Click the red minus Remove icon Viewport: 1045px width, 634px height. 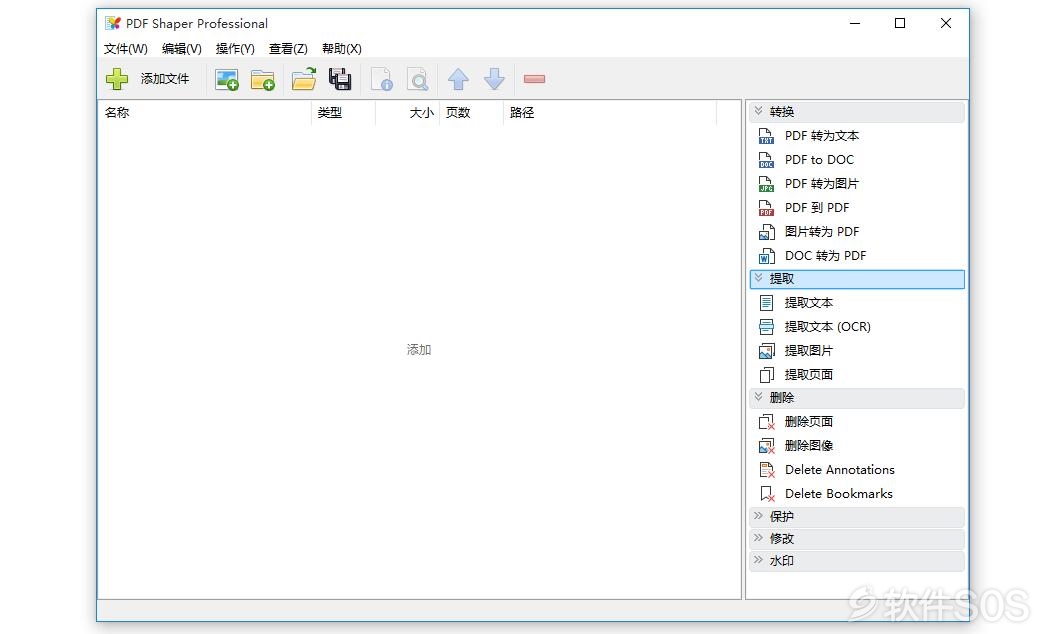click(x=534, y=79)
